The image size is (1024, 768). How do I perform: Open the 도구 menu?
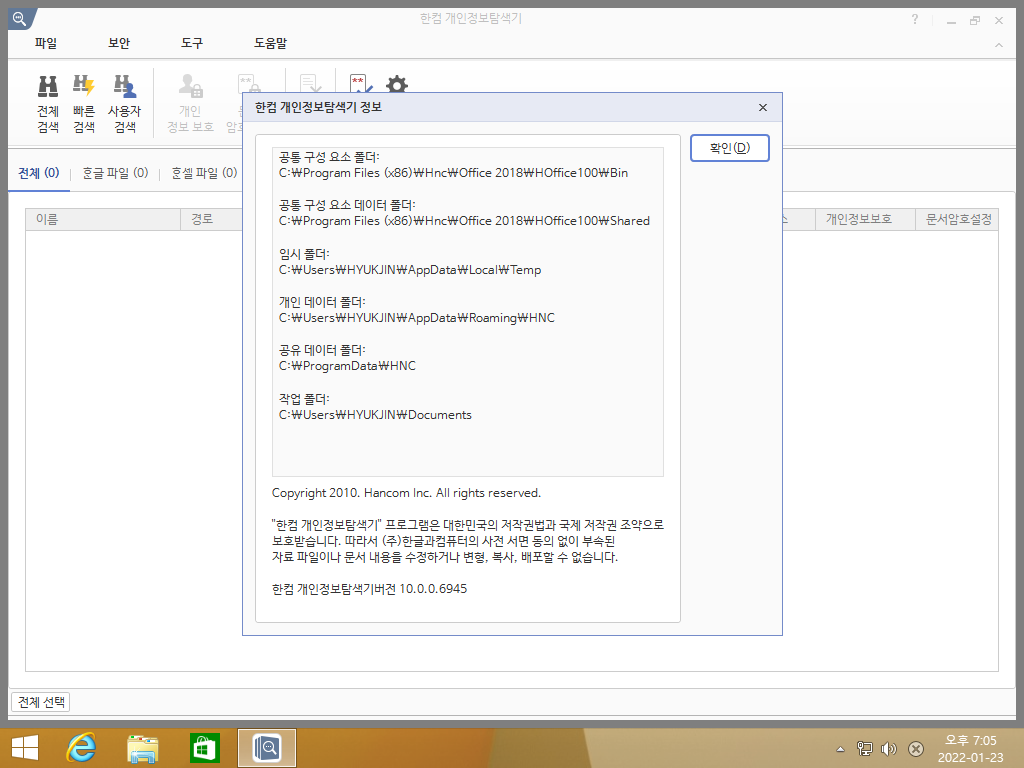coord(192,43)
